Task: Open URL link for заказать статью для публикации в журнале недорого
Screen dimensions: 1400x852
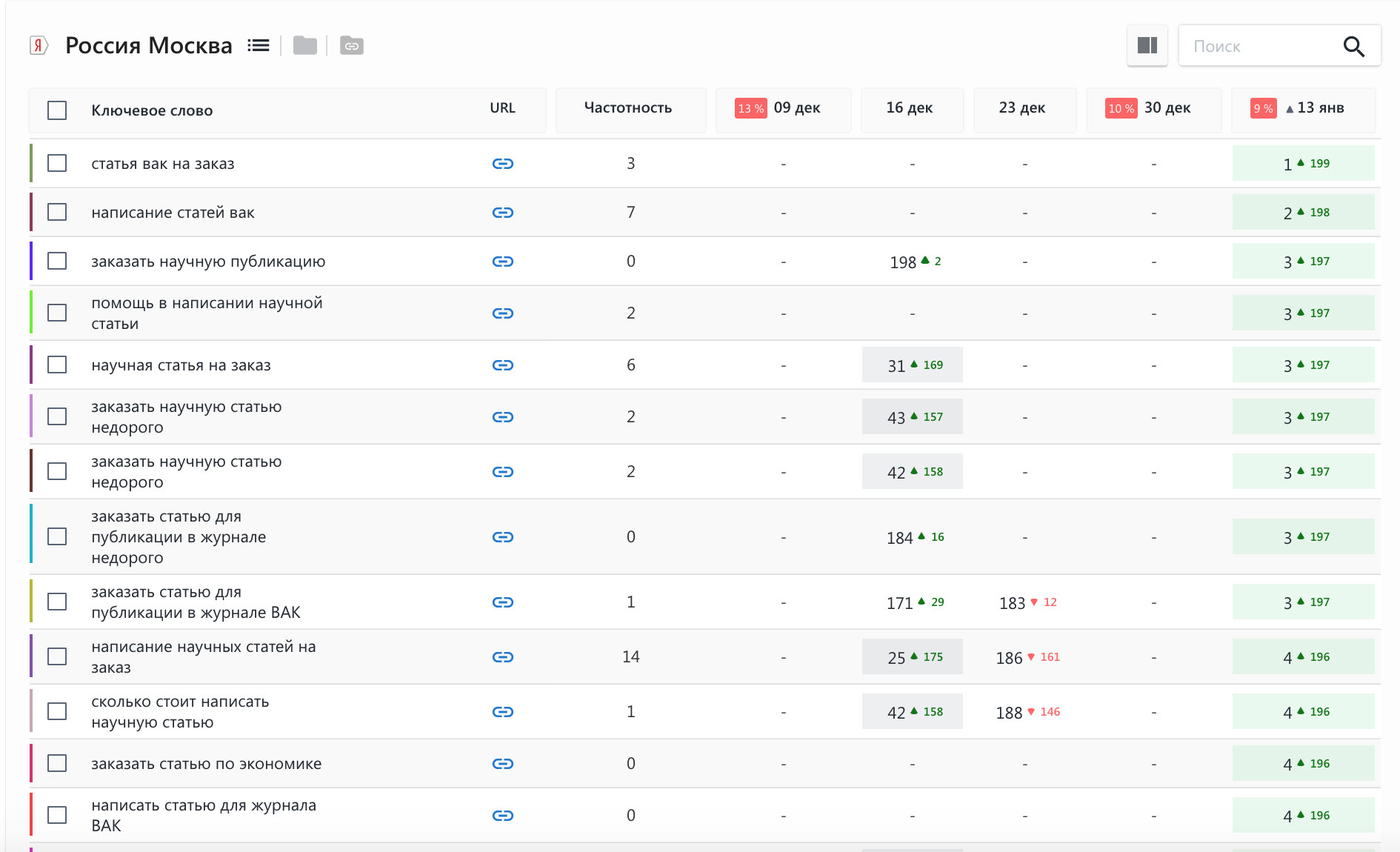Action: [503, 537]
